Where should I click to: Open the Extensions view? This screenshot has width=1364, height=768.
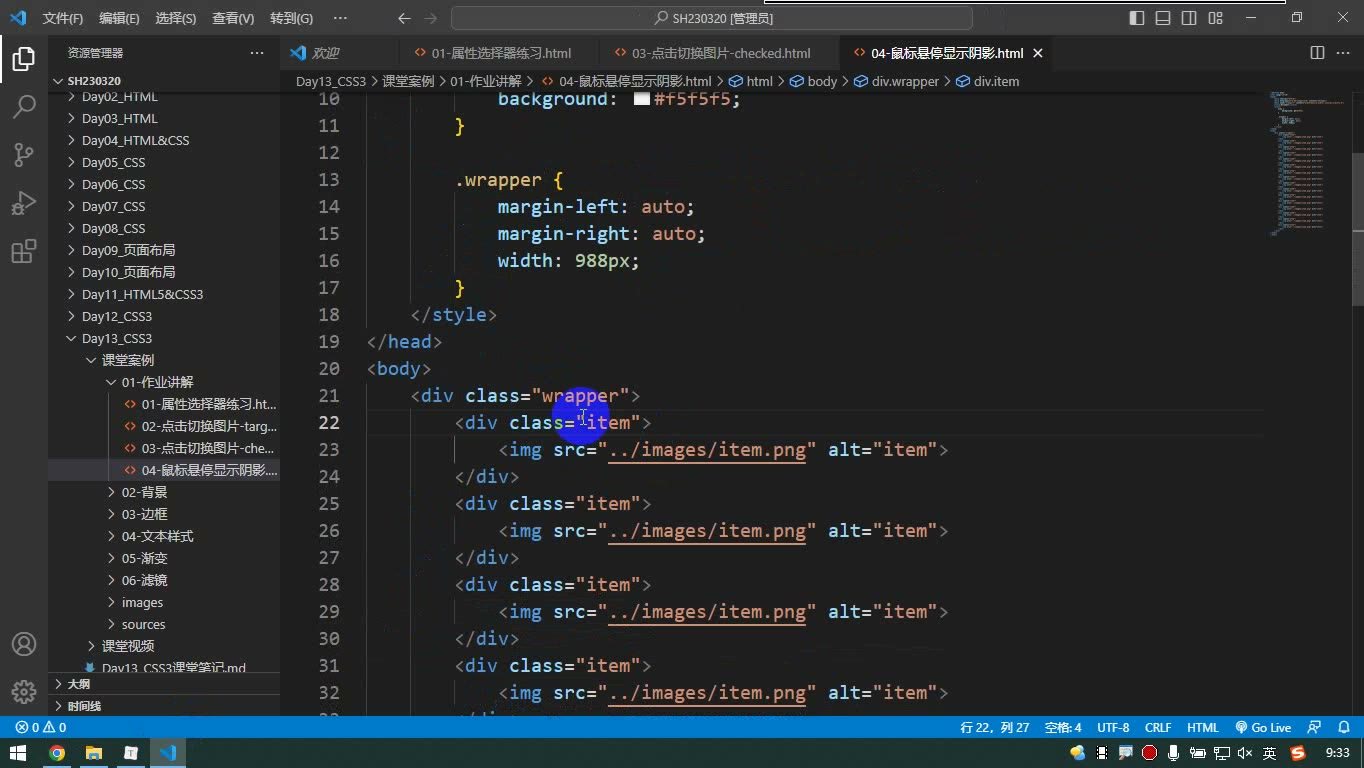(24, 252)
